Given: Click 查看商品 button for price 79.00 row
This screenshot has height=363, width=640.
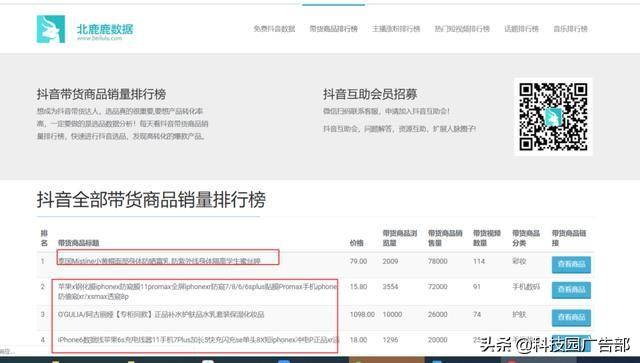Looking at the screenshot, I should [571, 264].
